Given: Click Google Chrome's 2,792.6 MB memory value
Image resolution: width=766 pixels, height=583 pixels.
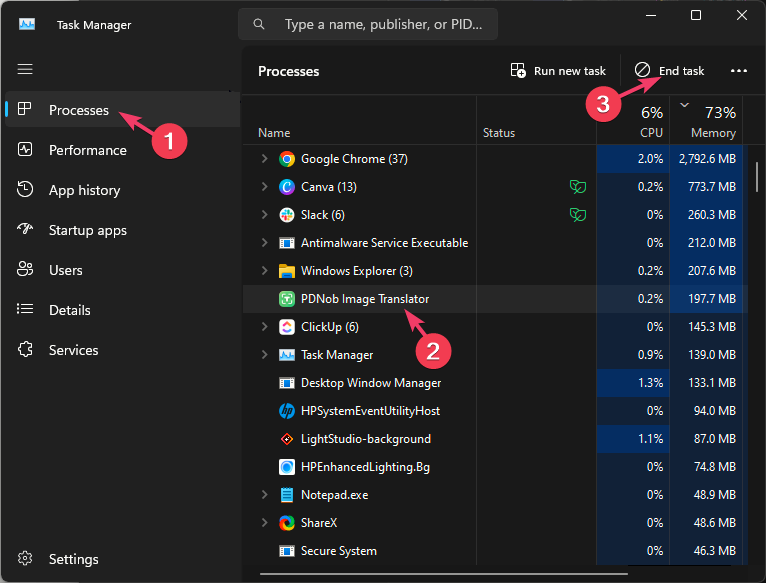Looking at the screenshot, I should click(707, 159).
